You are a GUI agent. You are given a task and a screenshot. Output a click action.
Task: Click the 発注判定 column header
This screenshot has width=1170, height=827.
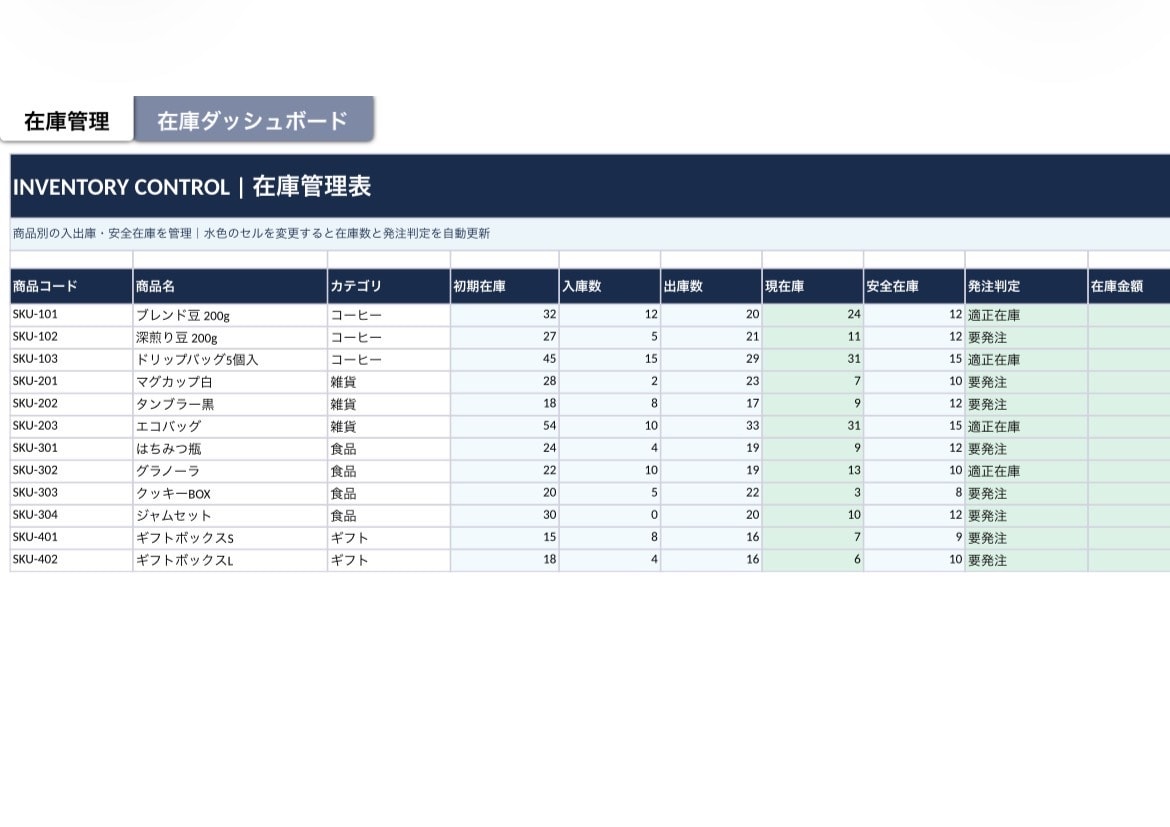coord(1026,287)
